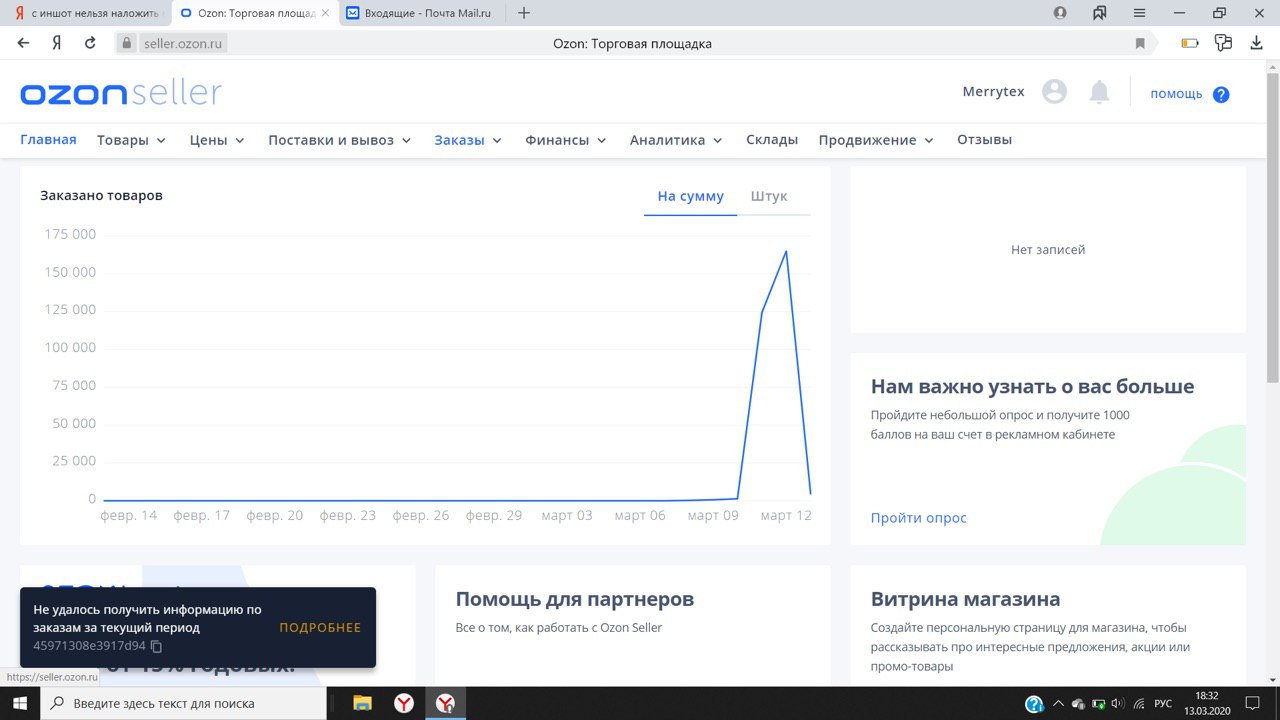This screenshot has height=720, width=1280.
Task: Click the browser feedback/extensions icon next to downloads
Action: [x=1223, y=43]
